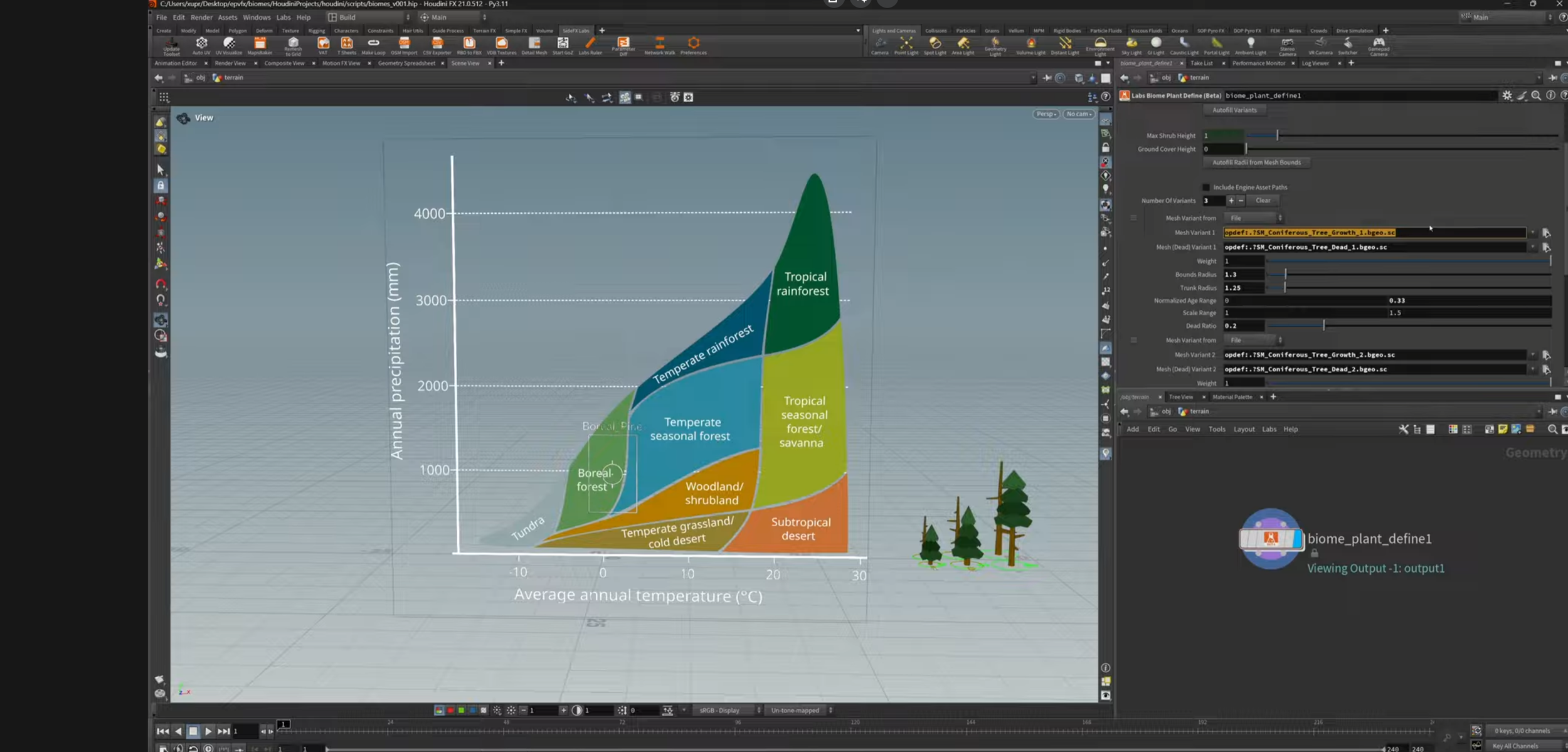
Task: Toggle the Persp viewport camera menu
Action: [x=1046, y=114]
